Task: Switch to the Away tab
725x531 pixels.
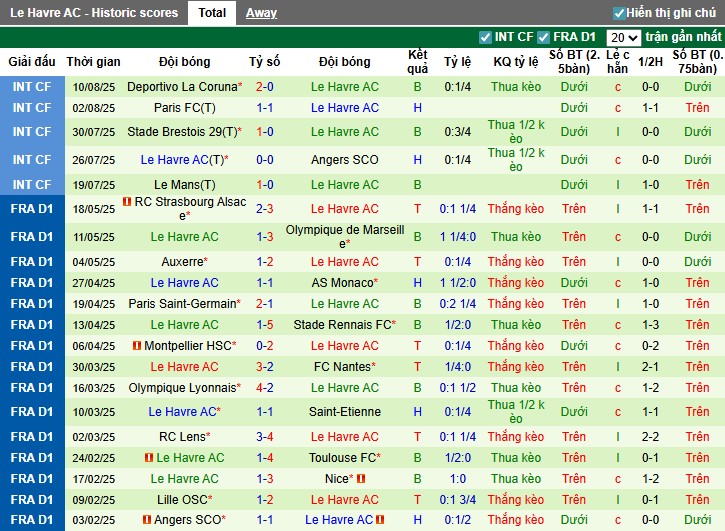Action: (x=261, y=13)
